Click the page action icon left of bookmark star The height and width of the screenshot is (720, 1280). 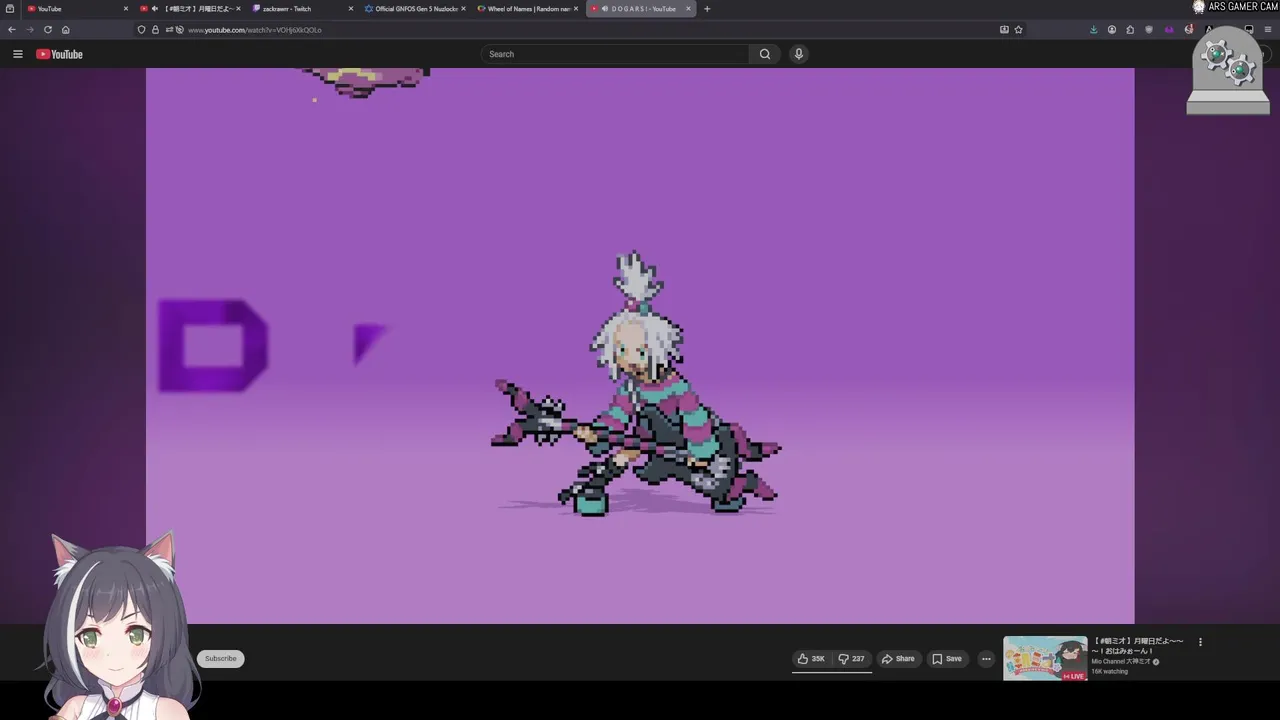point(1004,30)
